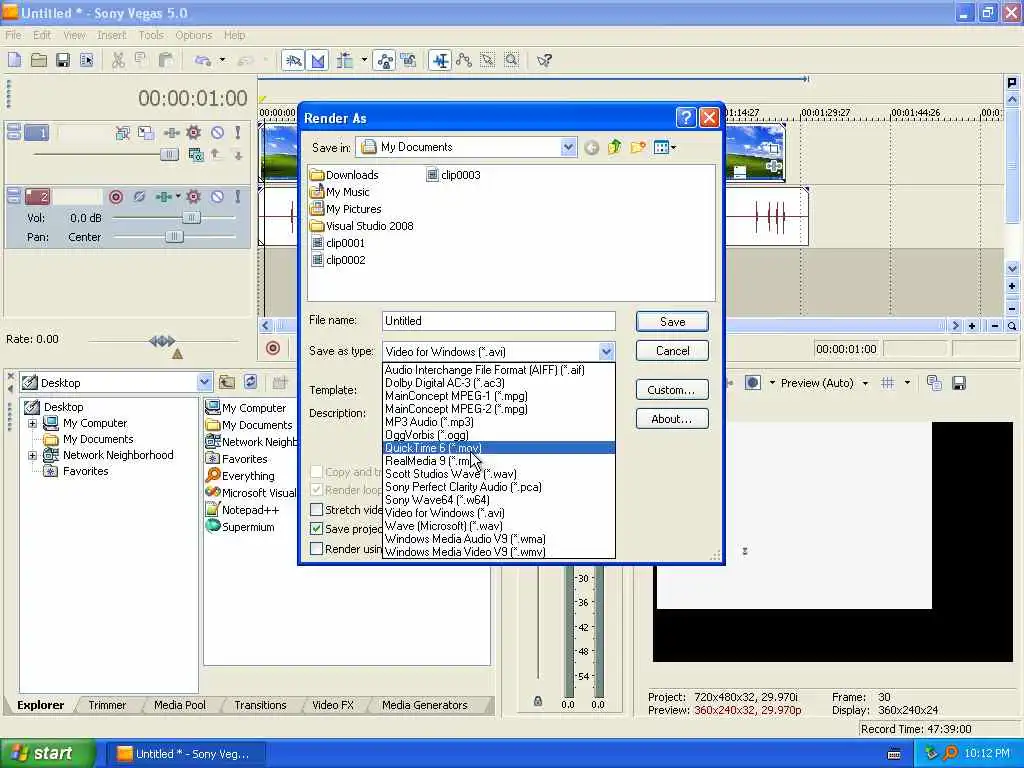Open the View Menu icon in Render As
Screen dimensions: 1024x768
click(664, 148)
